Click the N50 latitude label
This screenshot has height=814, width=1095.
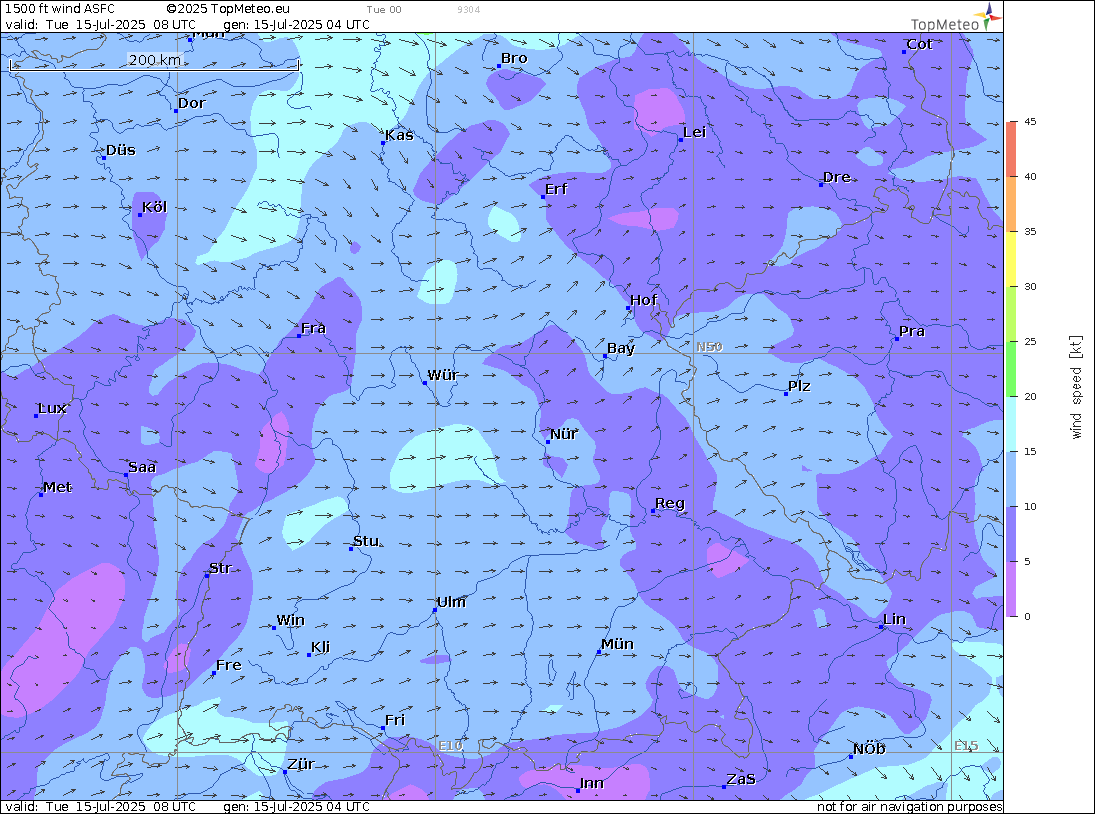pyautogui.click(x=709, y=346)
